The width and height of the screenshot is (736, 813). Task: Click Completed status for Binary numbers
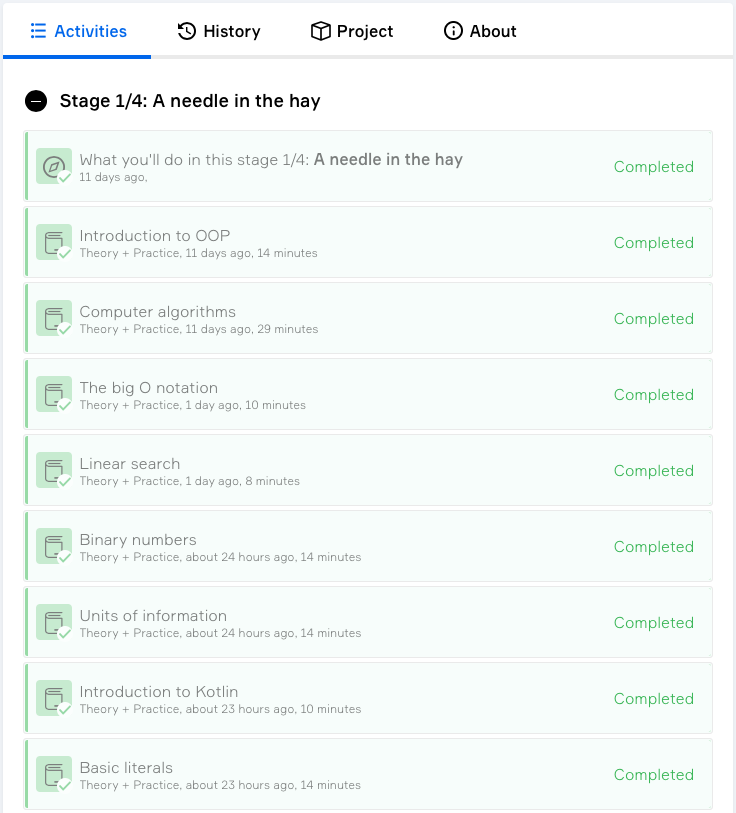654,546
